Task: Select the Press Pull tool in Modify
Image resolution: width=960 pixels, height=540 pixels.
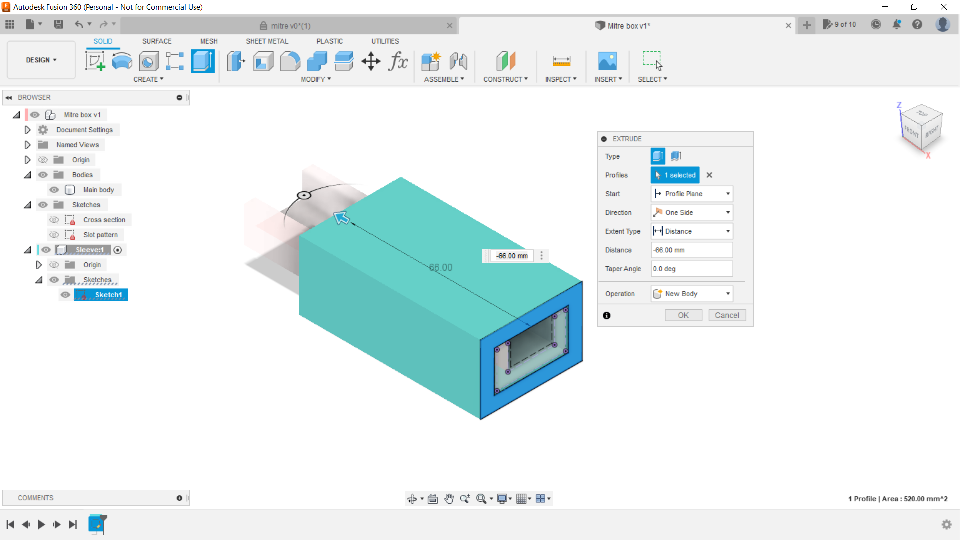Action: click(236, 61)
